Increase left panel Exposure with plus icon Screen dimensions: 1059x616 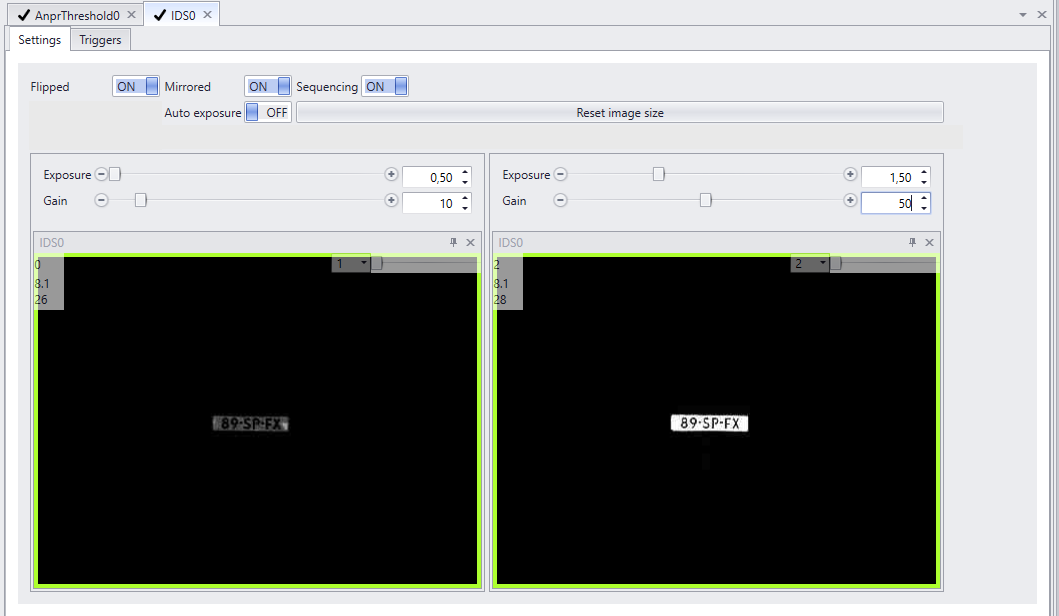pyautogui.click(x=391, y=174)
